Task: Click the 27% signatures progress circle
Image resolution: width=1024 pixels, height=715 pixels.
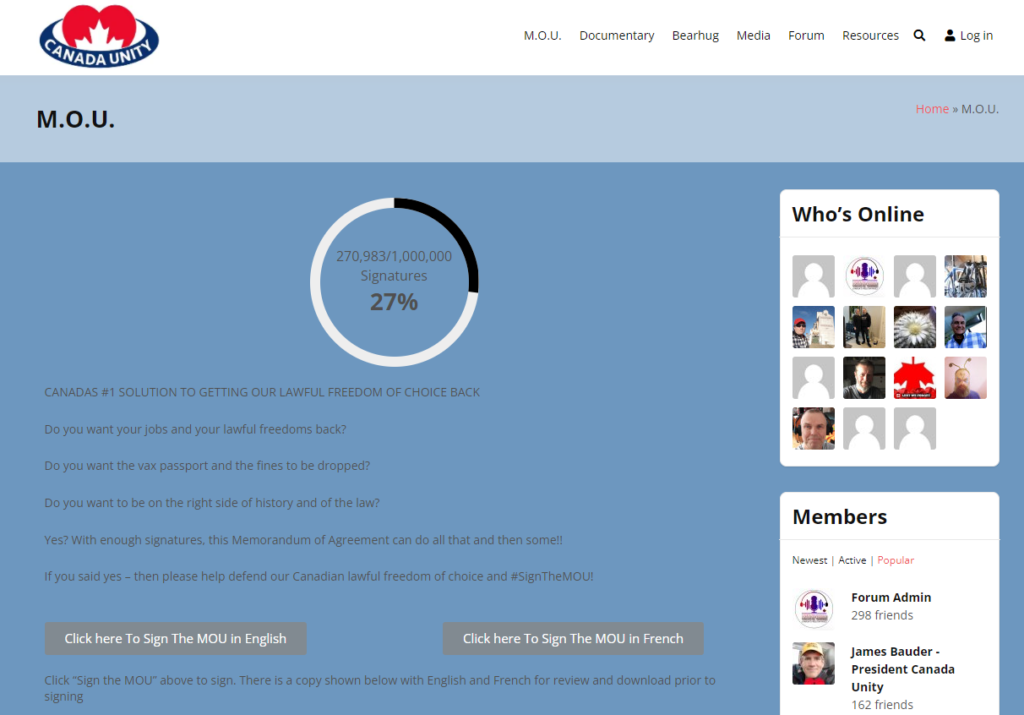Action: click(x=394, y=283)
